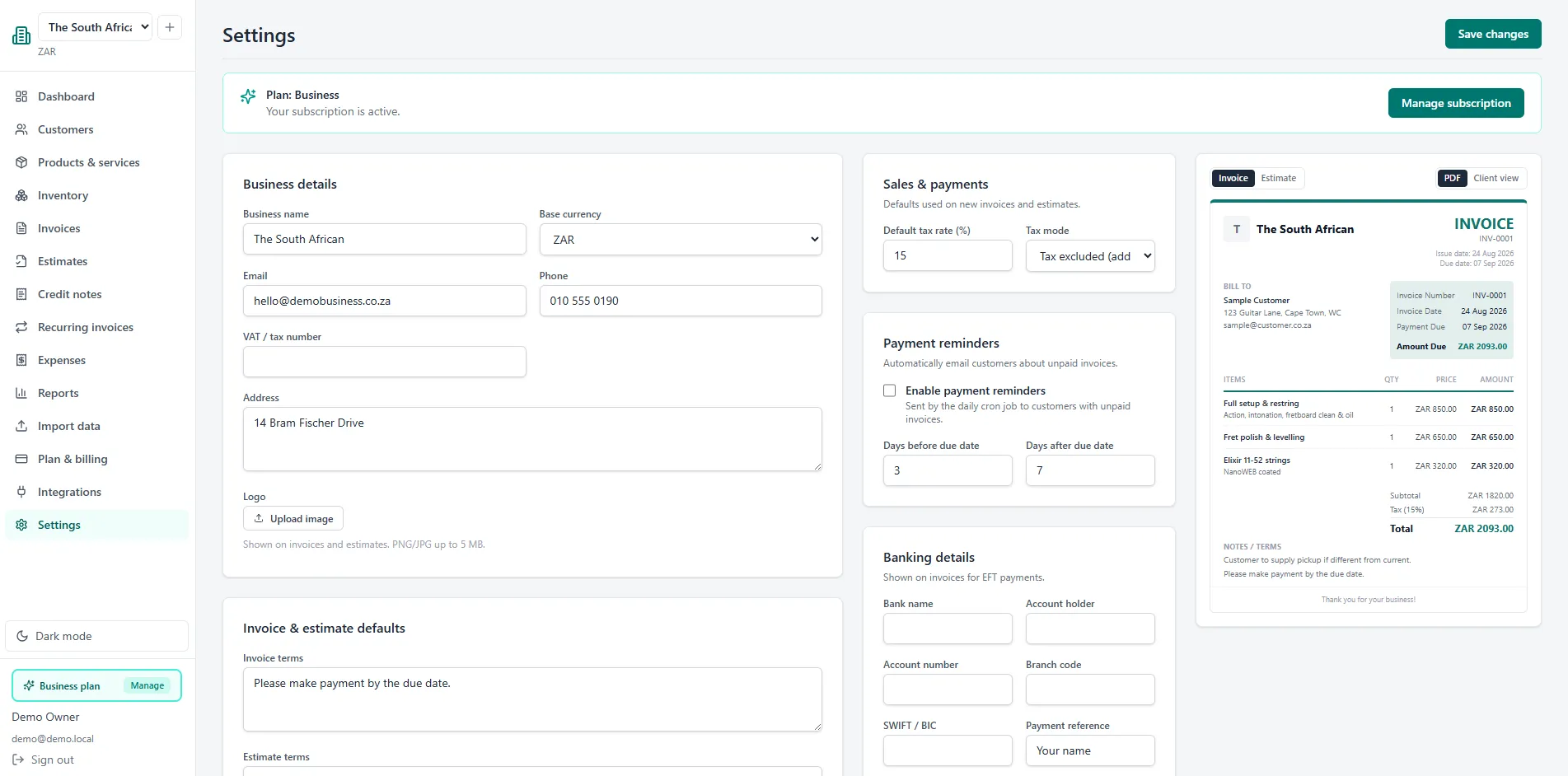Image resolution: width=1568 pixels, height=776 pixels.
Task: Switch preview to Invoice tab
Action: coord(1233,178)
